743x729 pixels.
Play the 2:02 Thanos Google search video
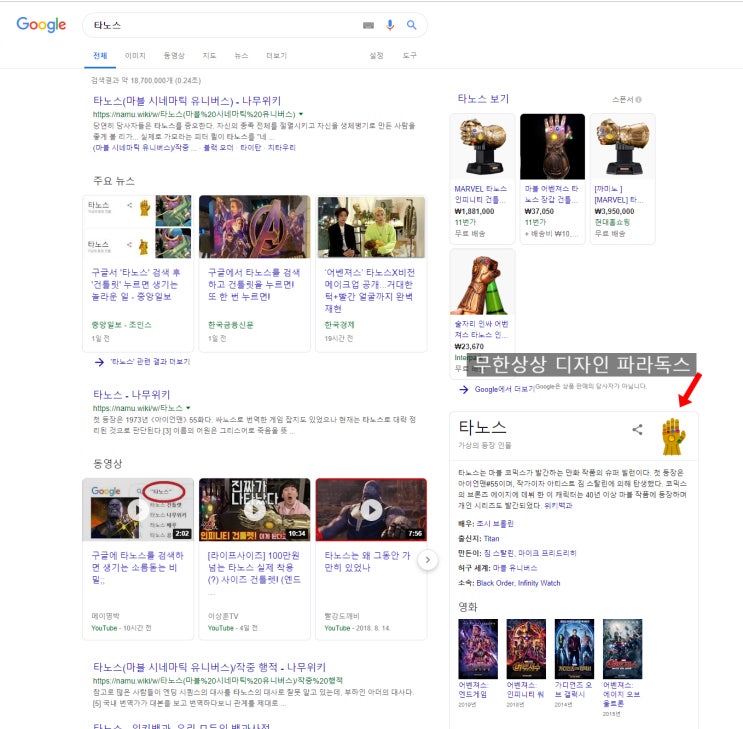click(x=138, y=510)
